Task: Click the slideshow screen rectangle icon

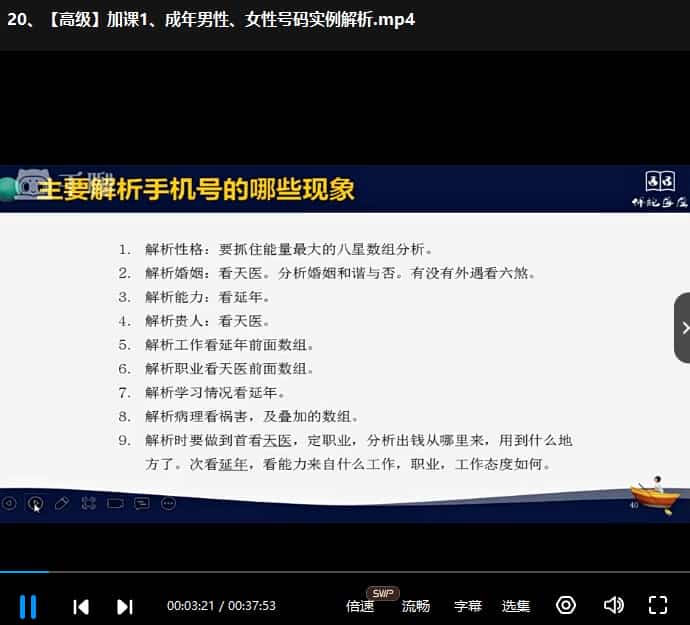Action: (x=115, y=503)
